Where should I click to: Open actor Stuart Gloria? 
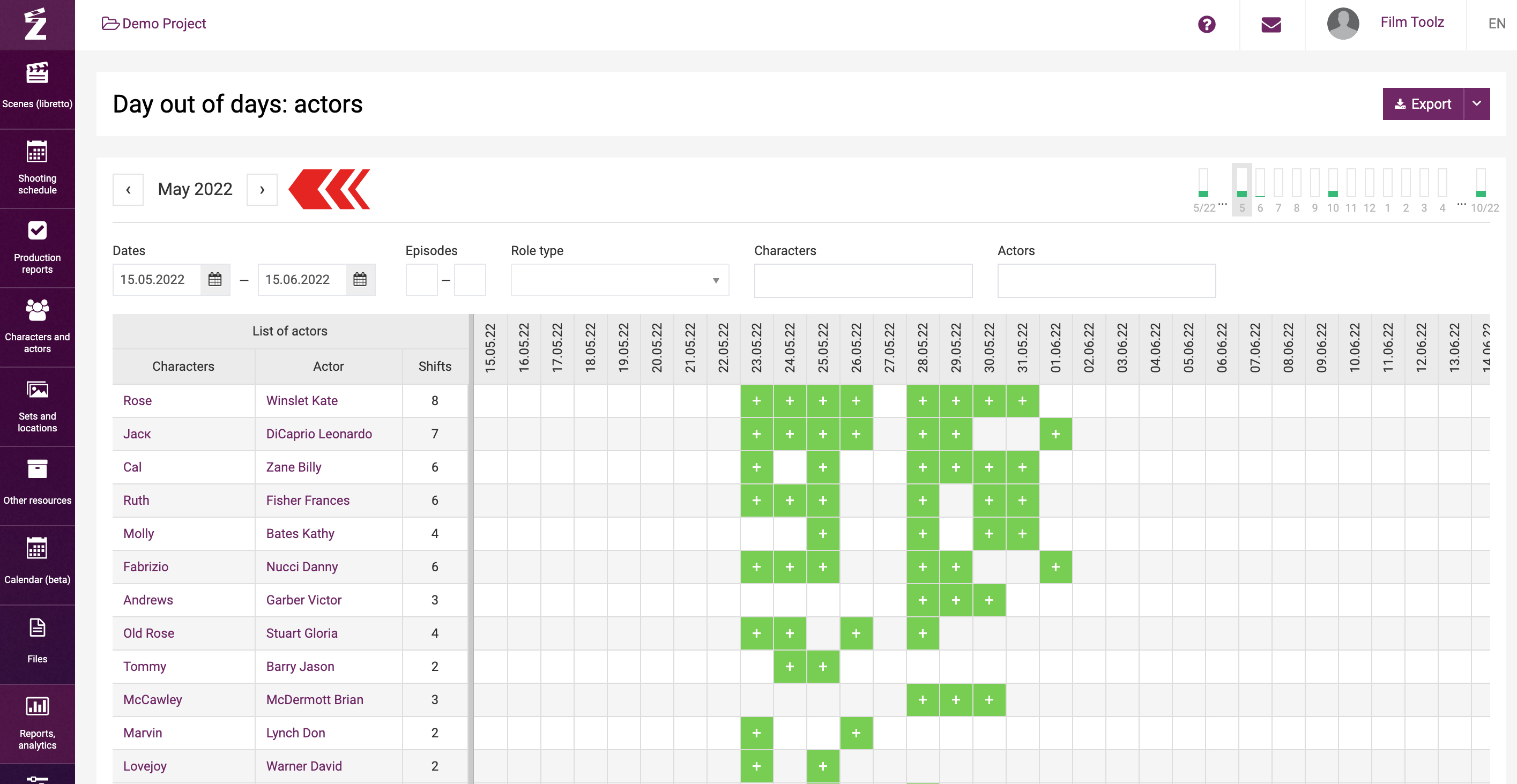[x=301, y=633]
